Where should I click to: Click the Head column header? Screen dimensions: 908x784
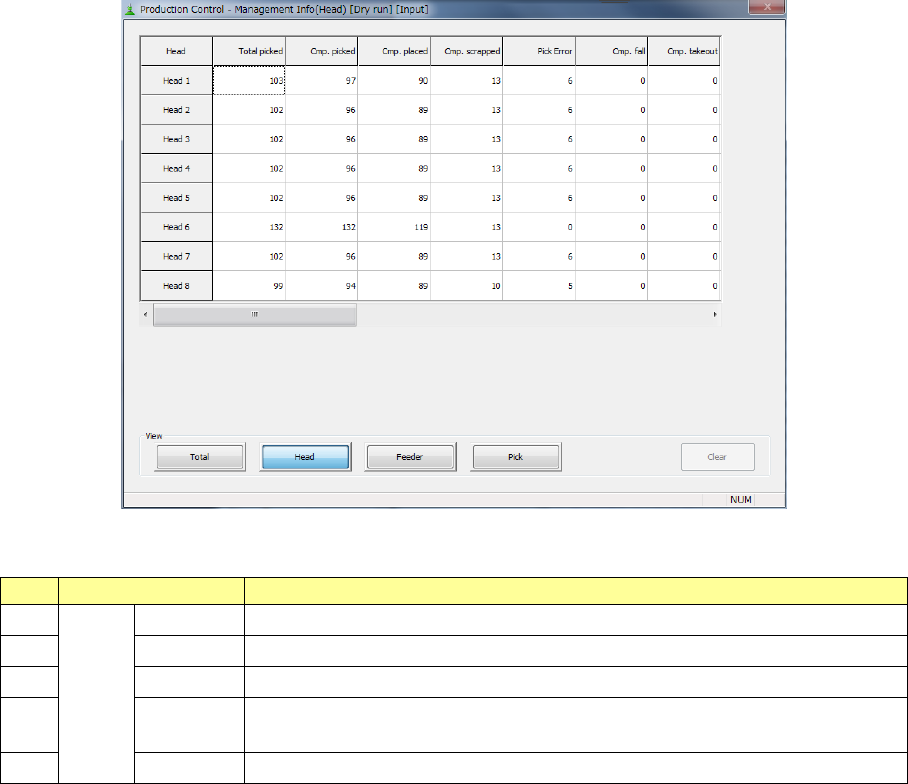click(x=176, y=51)
